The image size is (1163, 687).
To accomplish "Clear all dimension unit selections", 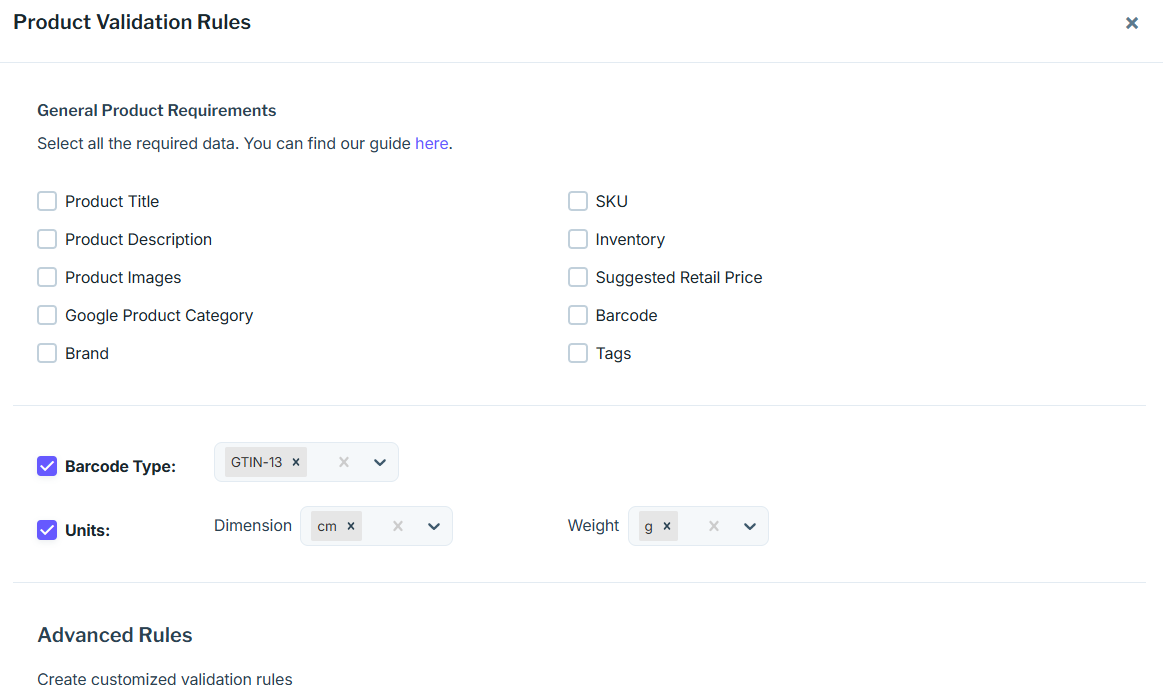I will pos(398,526).
